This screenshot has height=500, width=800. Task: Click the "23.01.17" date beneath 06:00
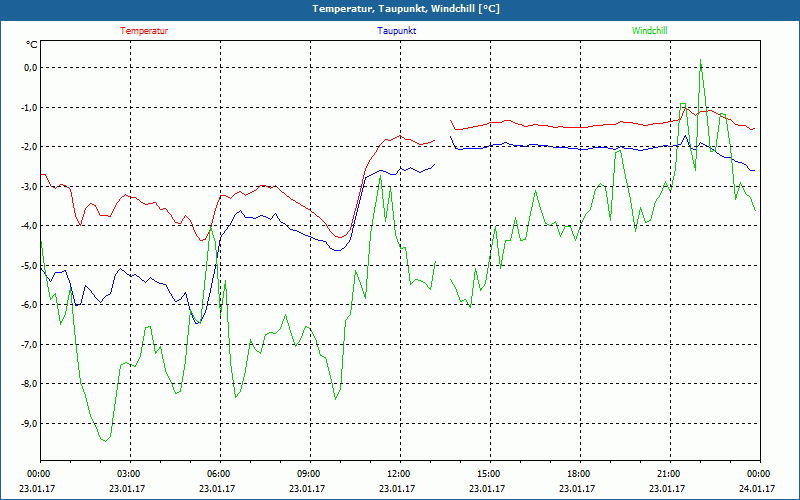point(218,488)
